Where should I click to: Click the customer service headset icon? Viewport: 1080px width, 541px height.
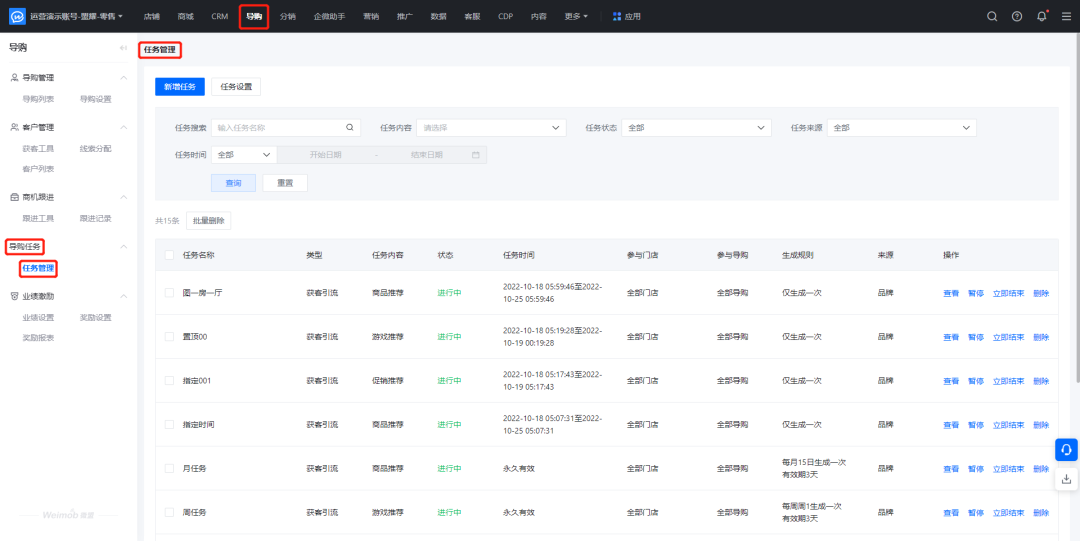1066,449
